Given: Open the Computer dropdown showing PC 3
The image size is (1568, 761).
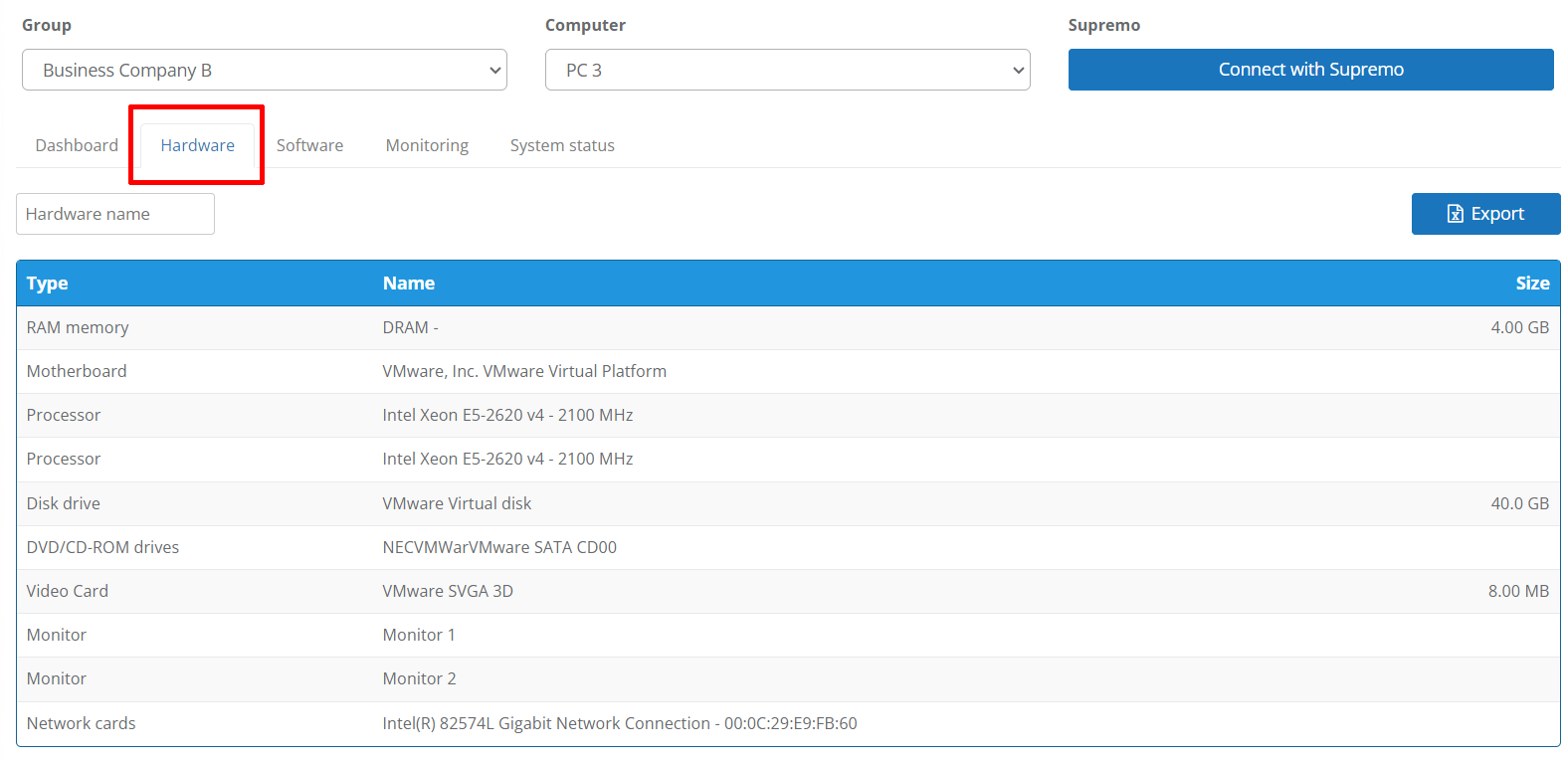Looking at the screenshot, I should 788,70.
